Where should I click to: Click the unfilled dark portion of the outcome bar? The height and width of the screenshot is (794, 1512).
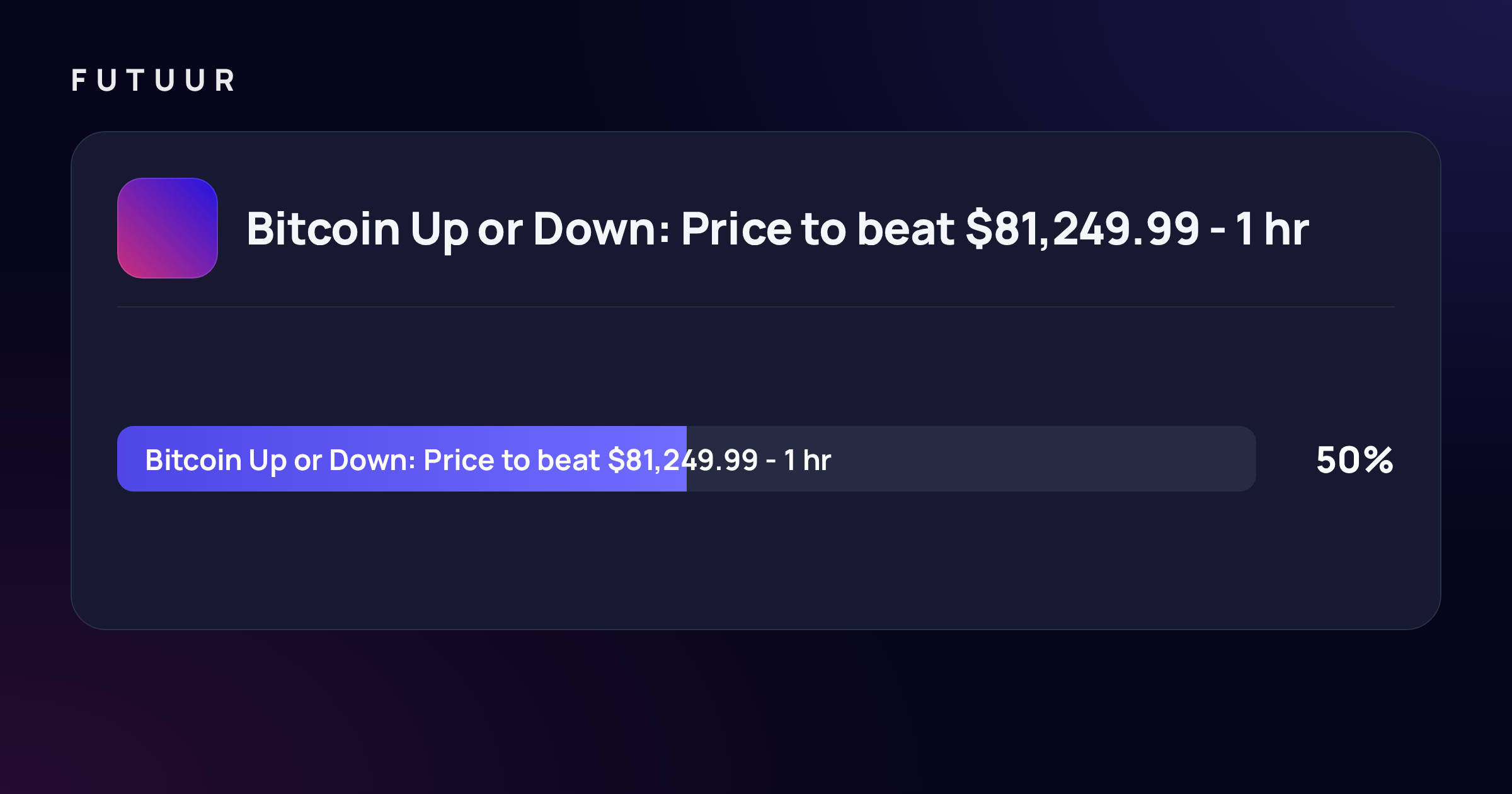971,459
